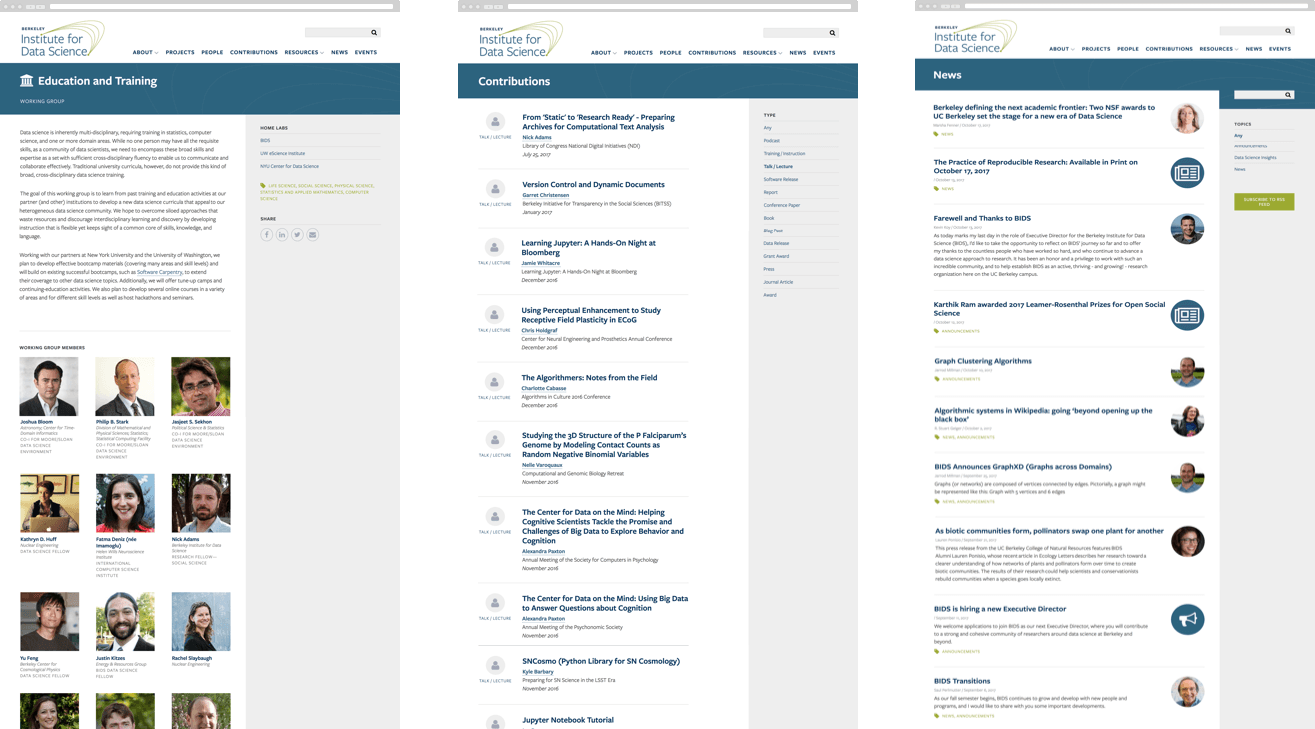Click the avatar icon for The Algorithmers talk
Screen dimensions: 1315x729
coord(494,382)
